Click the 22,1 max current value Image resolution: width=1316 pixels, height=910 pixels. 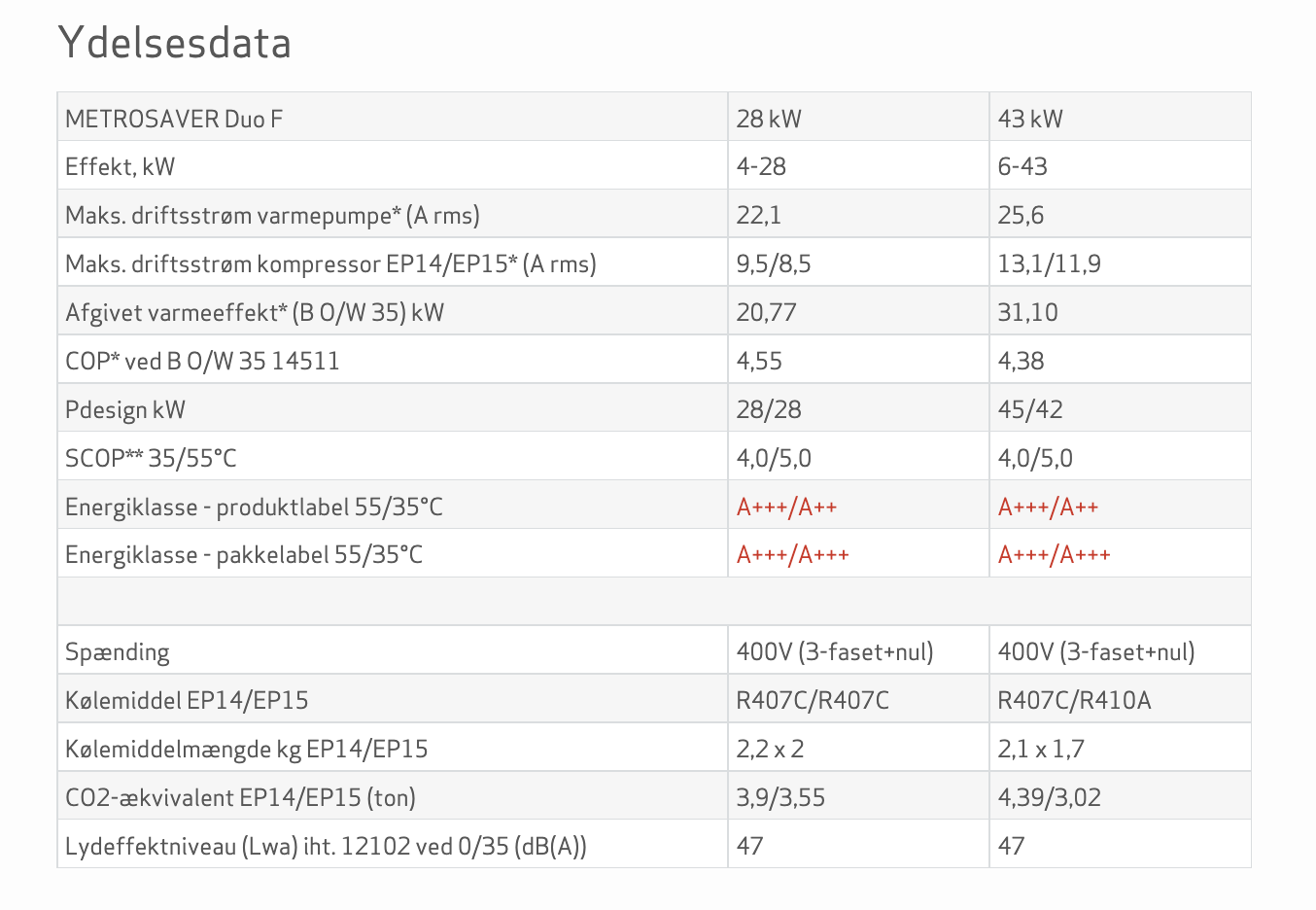pos(758,215)
